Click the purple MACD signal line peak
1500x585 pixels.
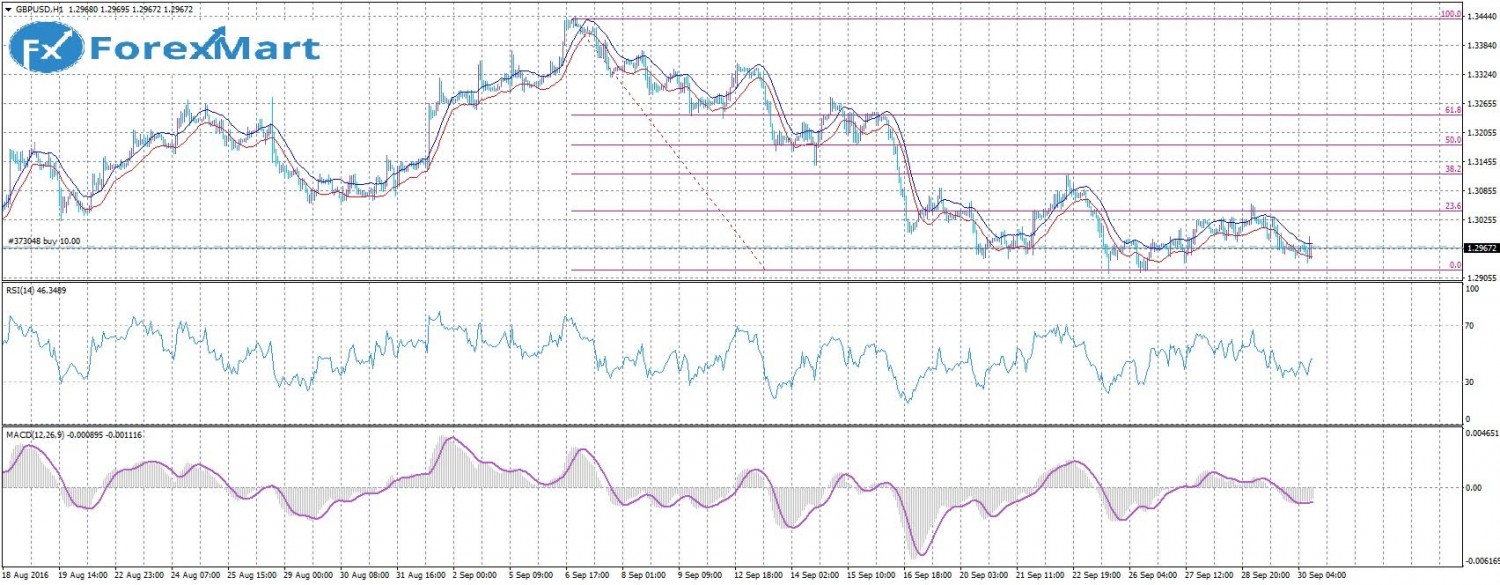click(x=452, y=438)
